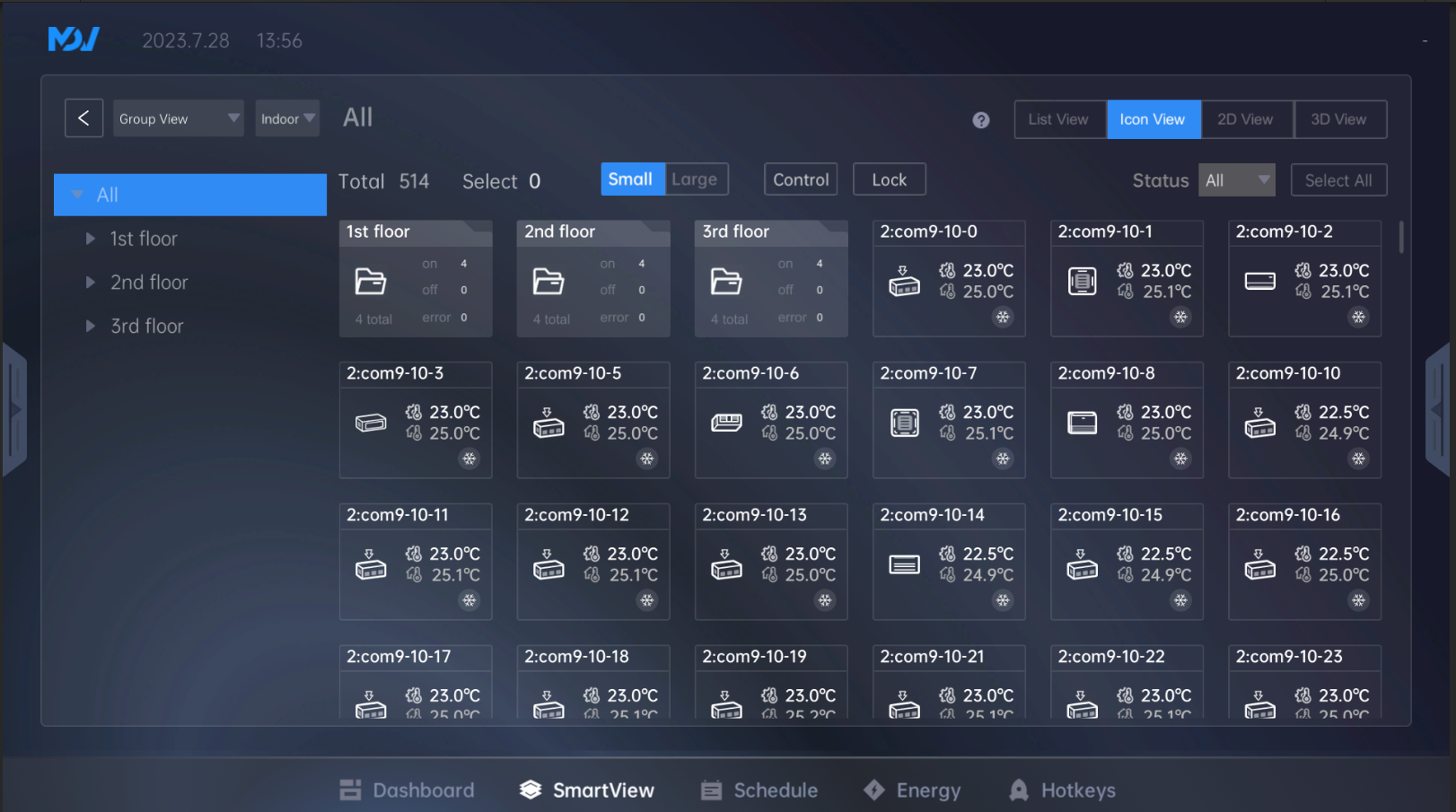Click the Hotkeys icon

[x=1018, y=790]
